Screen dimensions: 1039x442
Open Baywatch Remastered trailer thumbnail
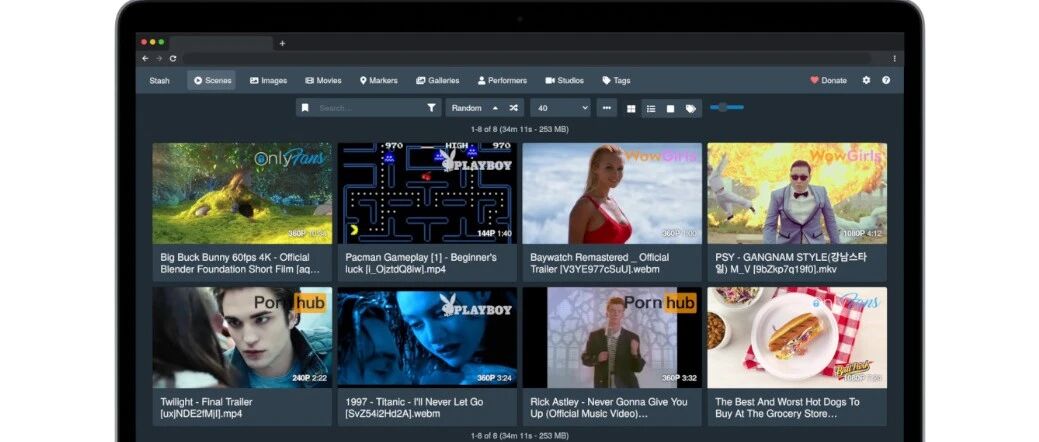point(612,193)
